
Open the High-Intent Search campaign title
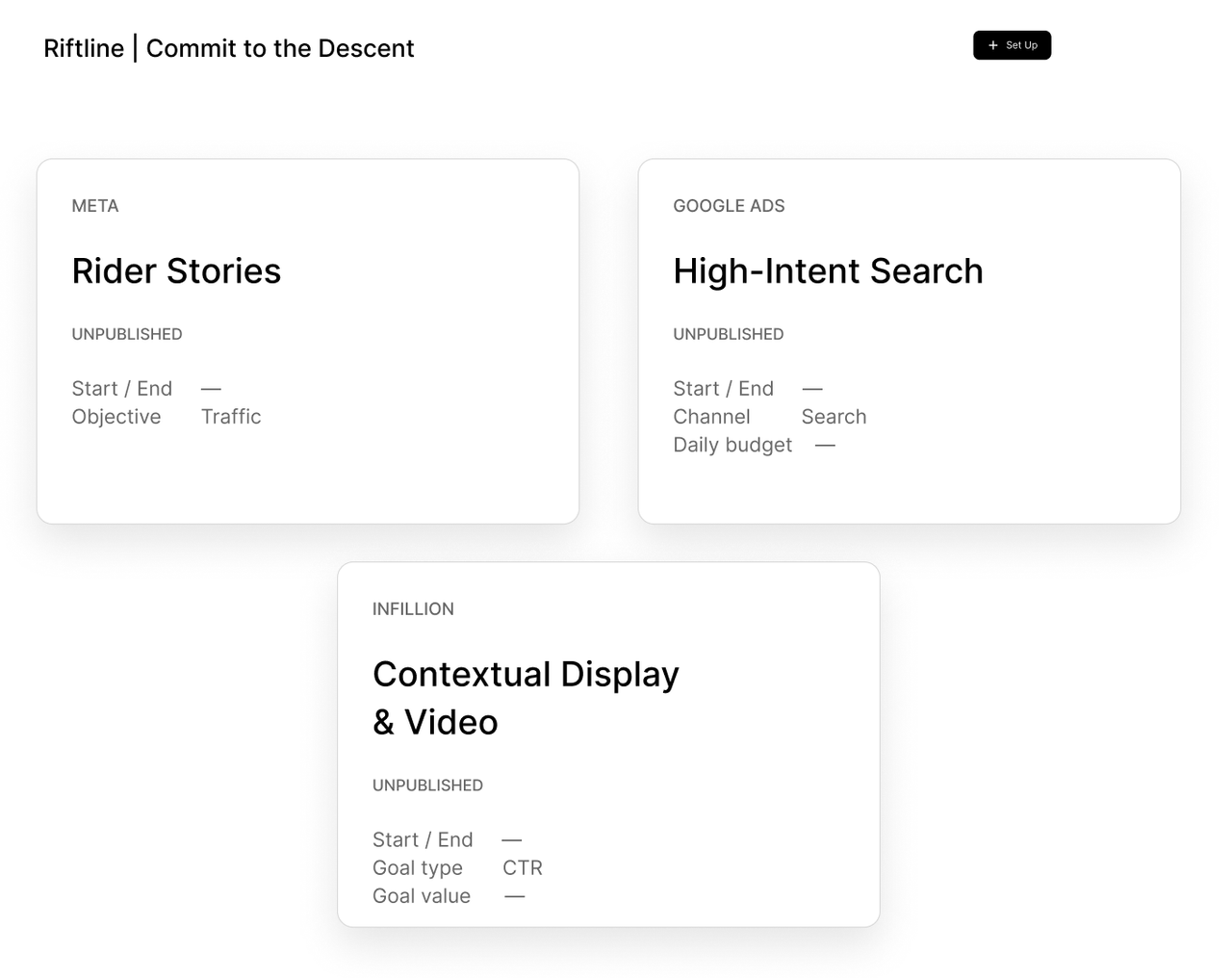coord(828,271)
